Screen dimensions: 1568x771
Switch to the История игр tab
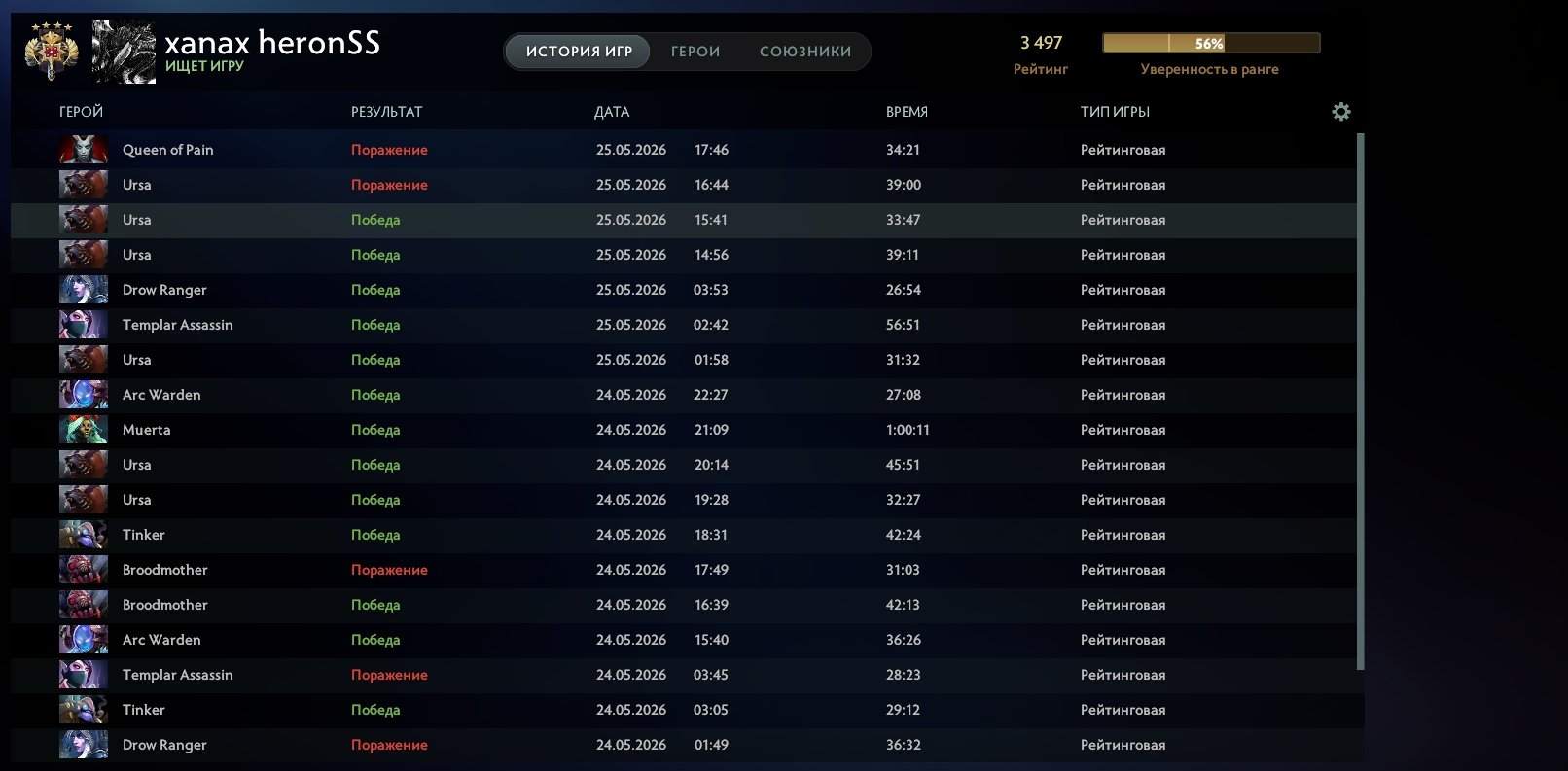579,52
